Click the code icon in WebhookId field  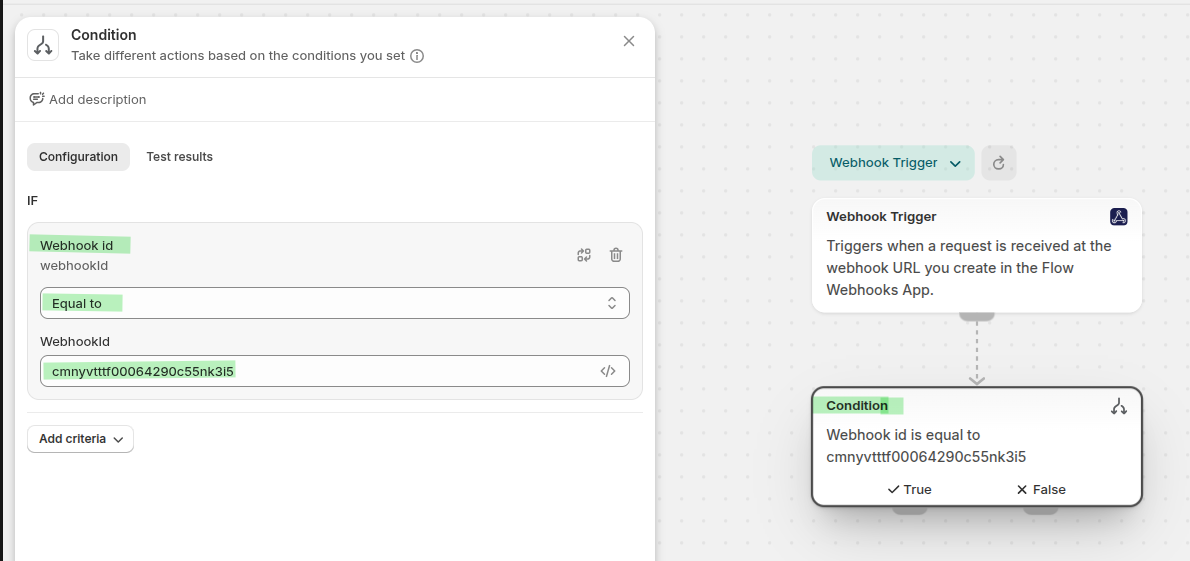(x=608, y=371)
